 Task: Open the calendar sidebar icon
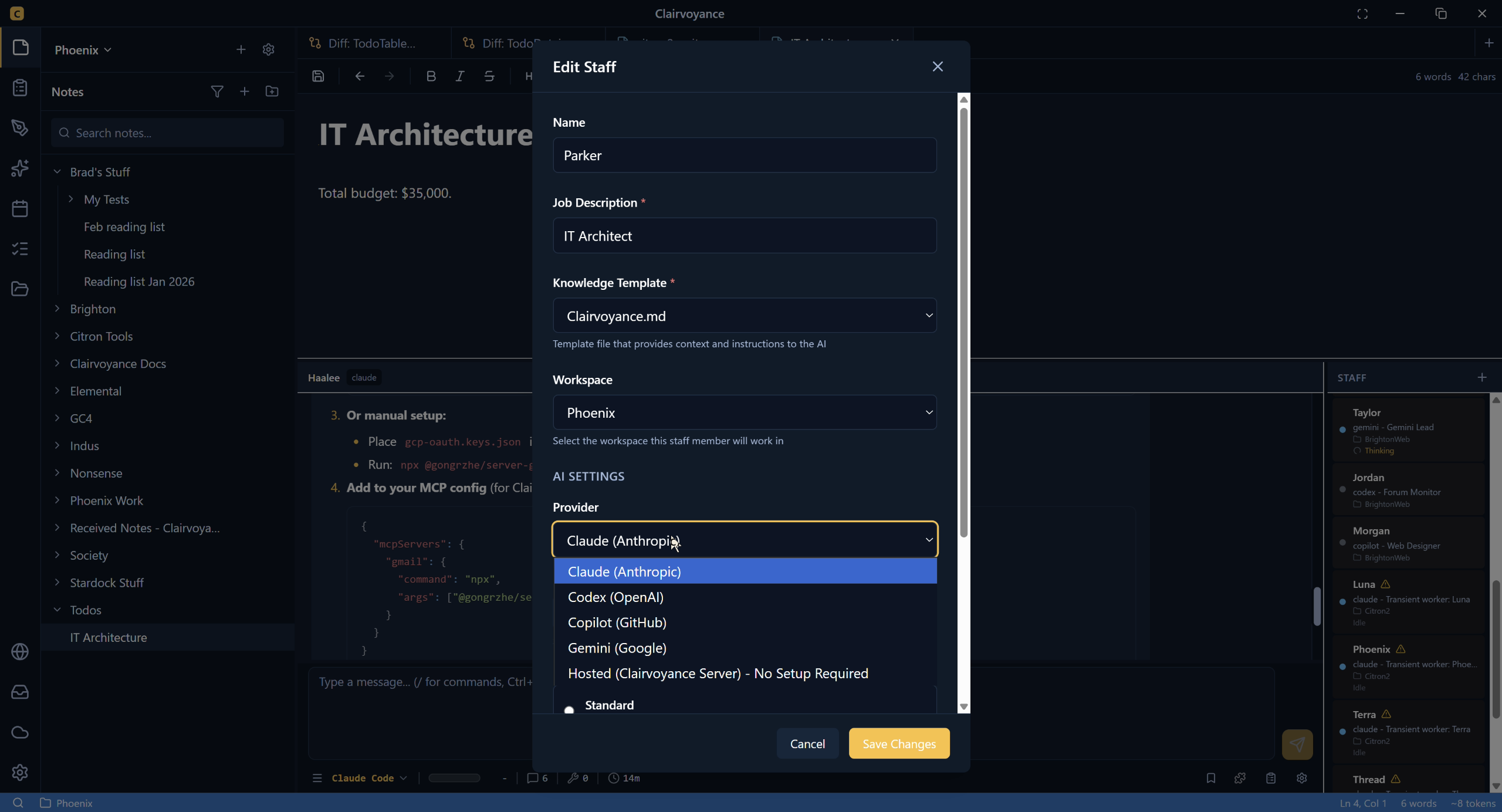(x=20, y=208)
